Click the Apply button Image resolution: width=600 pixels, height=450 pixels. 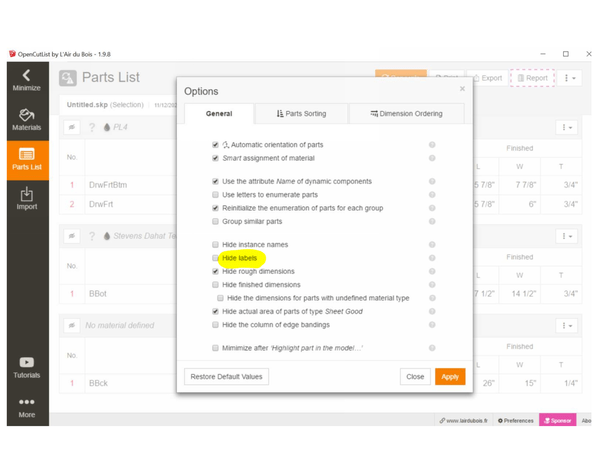[x=450, y=377]
